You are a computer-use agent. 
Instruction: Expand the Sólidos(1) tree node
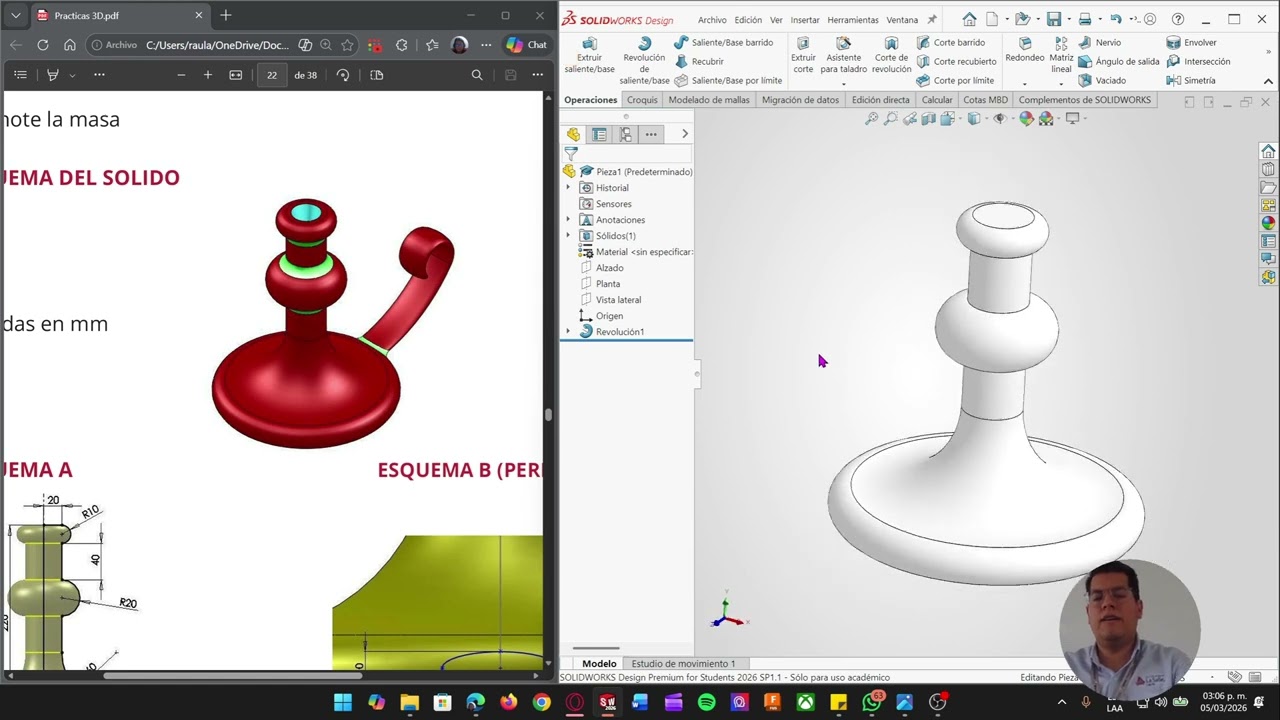click(x=568, y=236)
